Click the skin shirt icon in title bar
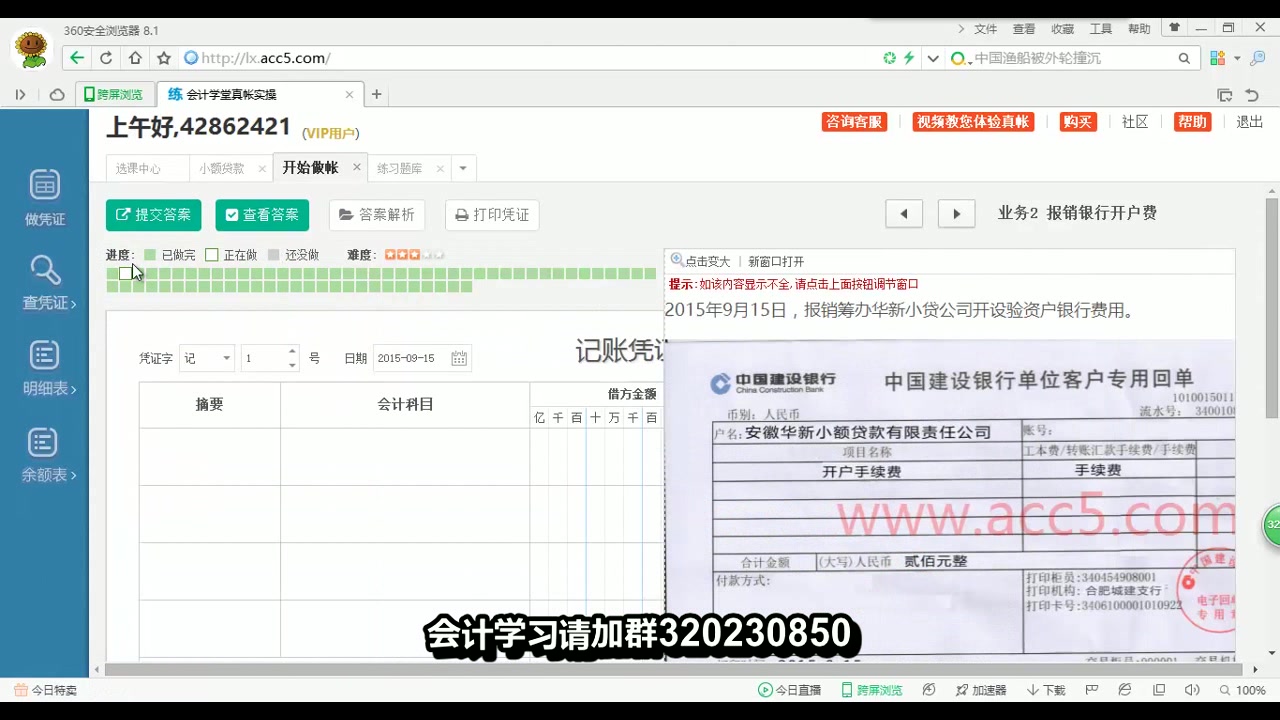 pos(1175,28)
